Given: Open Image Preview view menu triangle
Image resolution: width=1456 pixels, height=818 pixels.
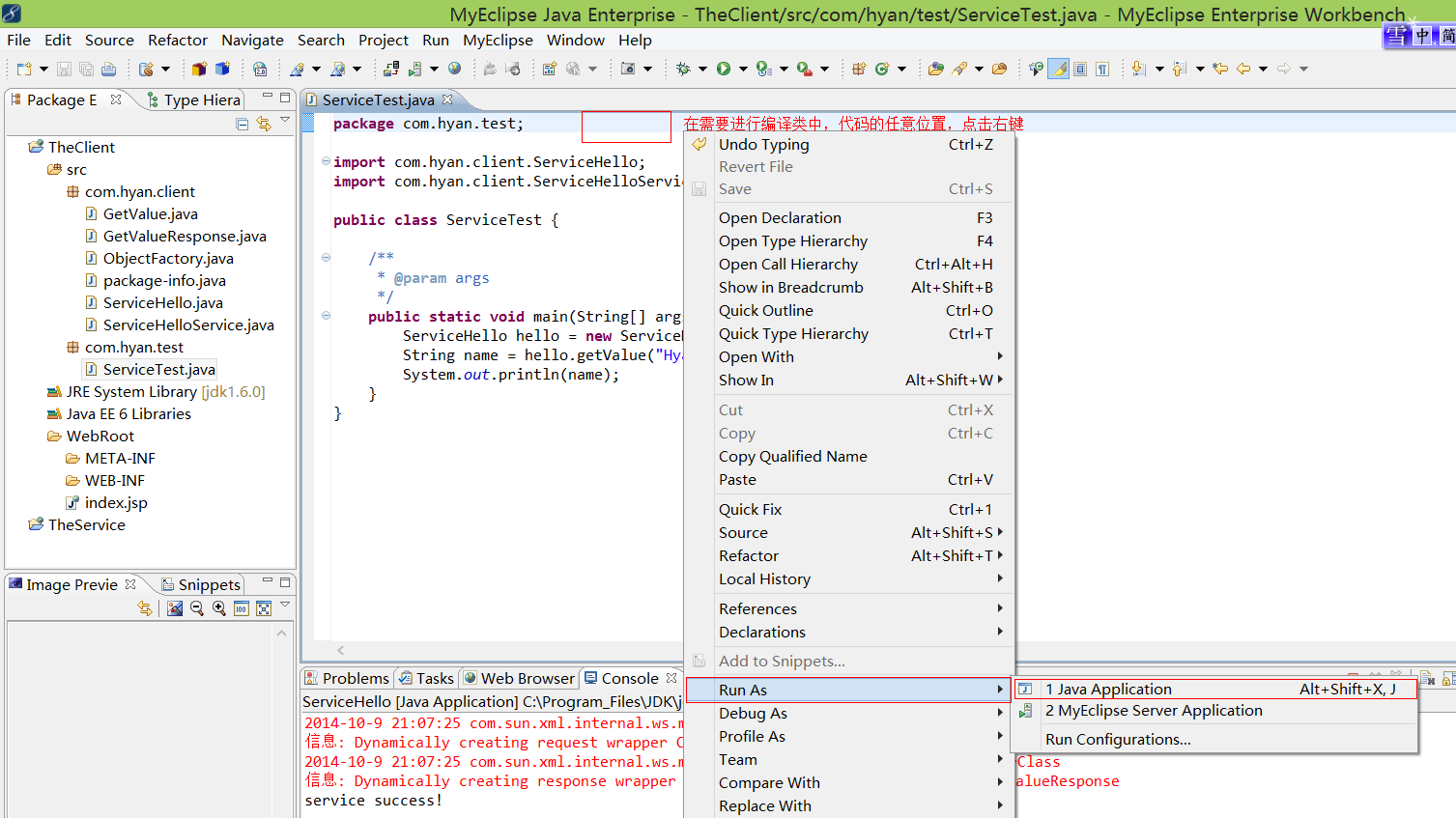Looking at the screenshot, I should (x=285, y=606).
